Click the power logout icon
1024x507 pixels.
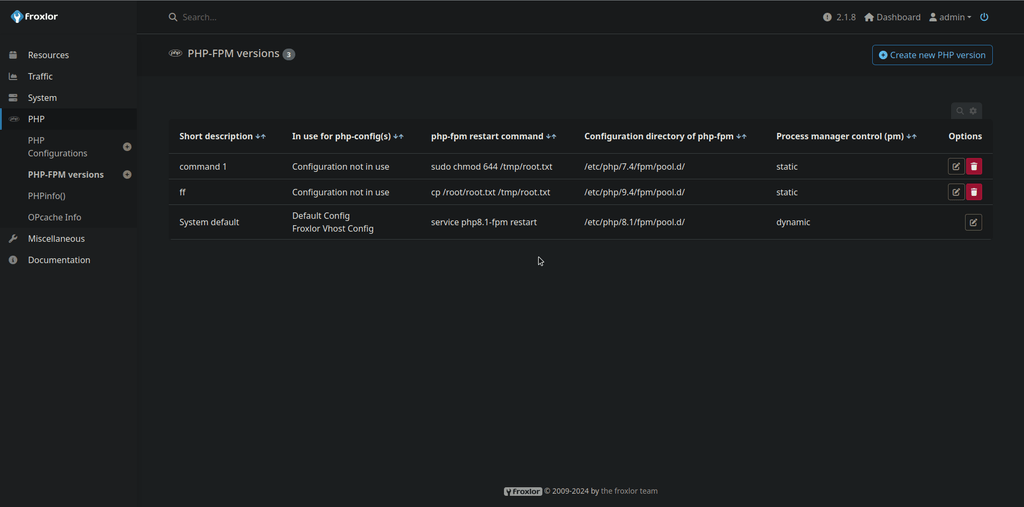[984, 17]
